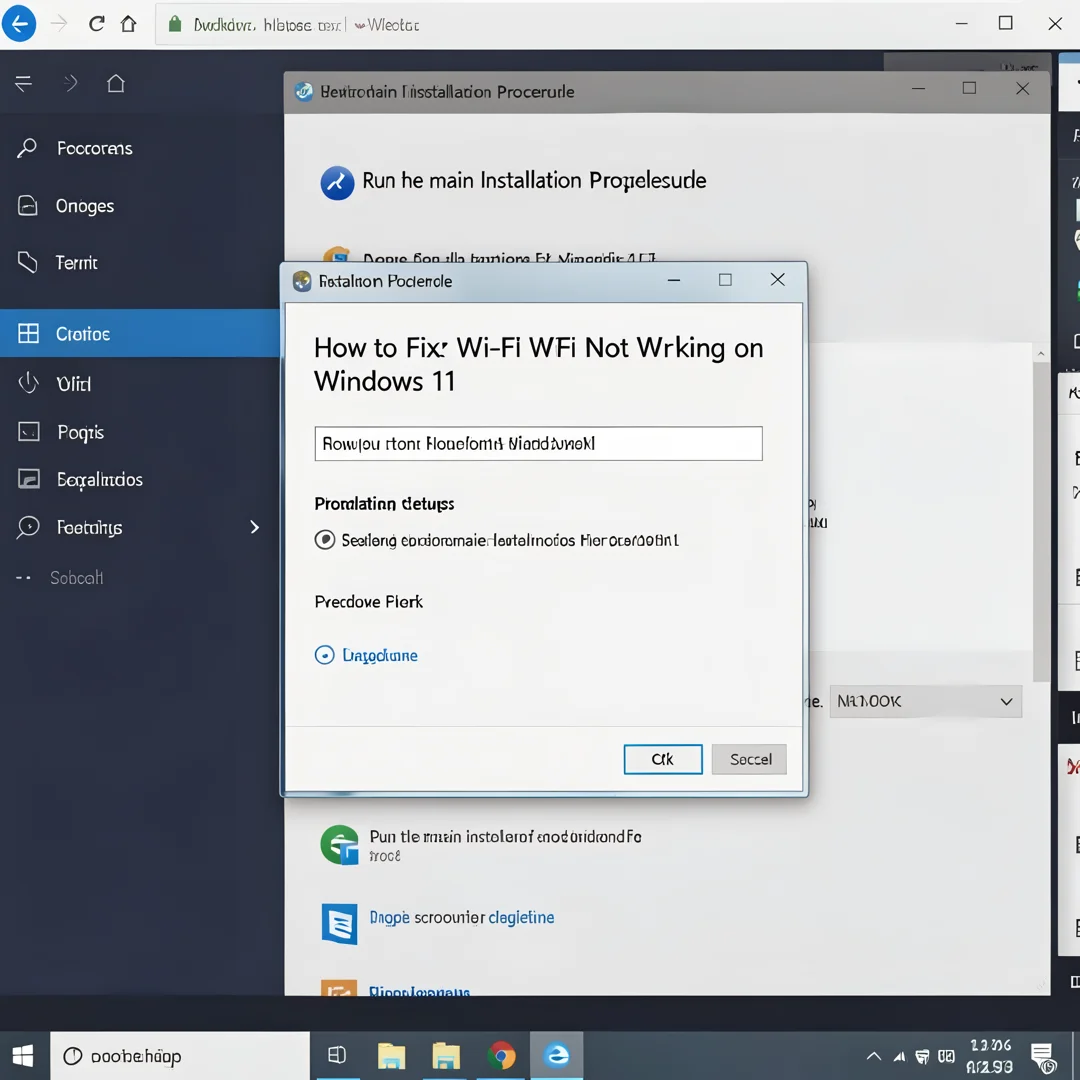Click the power icon beside Vlid

(x=28, y=383)
